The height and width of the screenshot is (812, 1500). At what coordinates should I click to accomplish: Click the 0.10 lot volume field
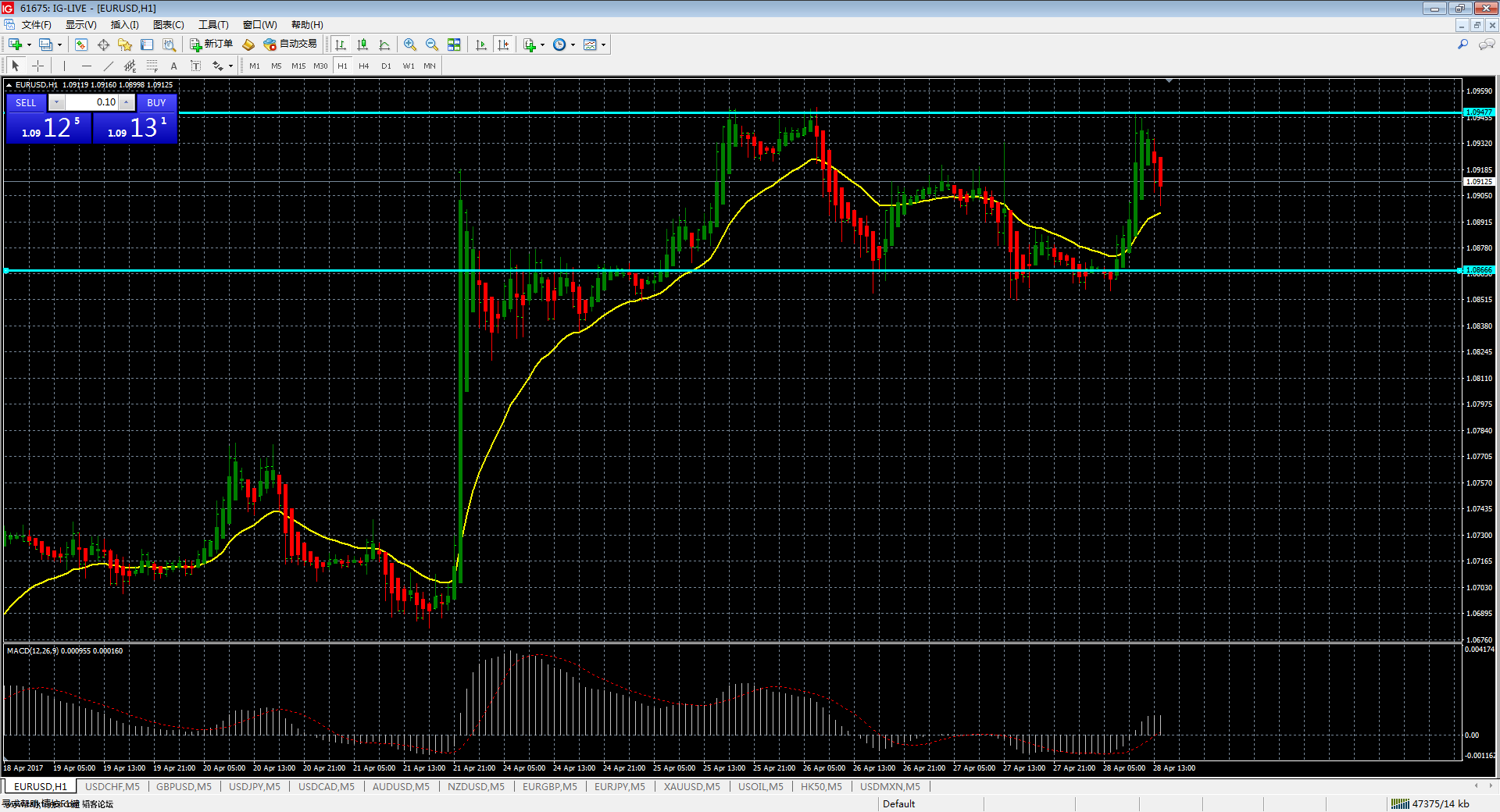pos(91,102)
